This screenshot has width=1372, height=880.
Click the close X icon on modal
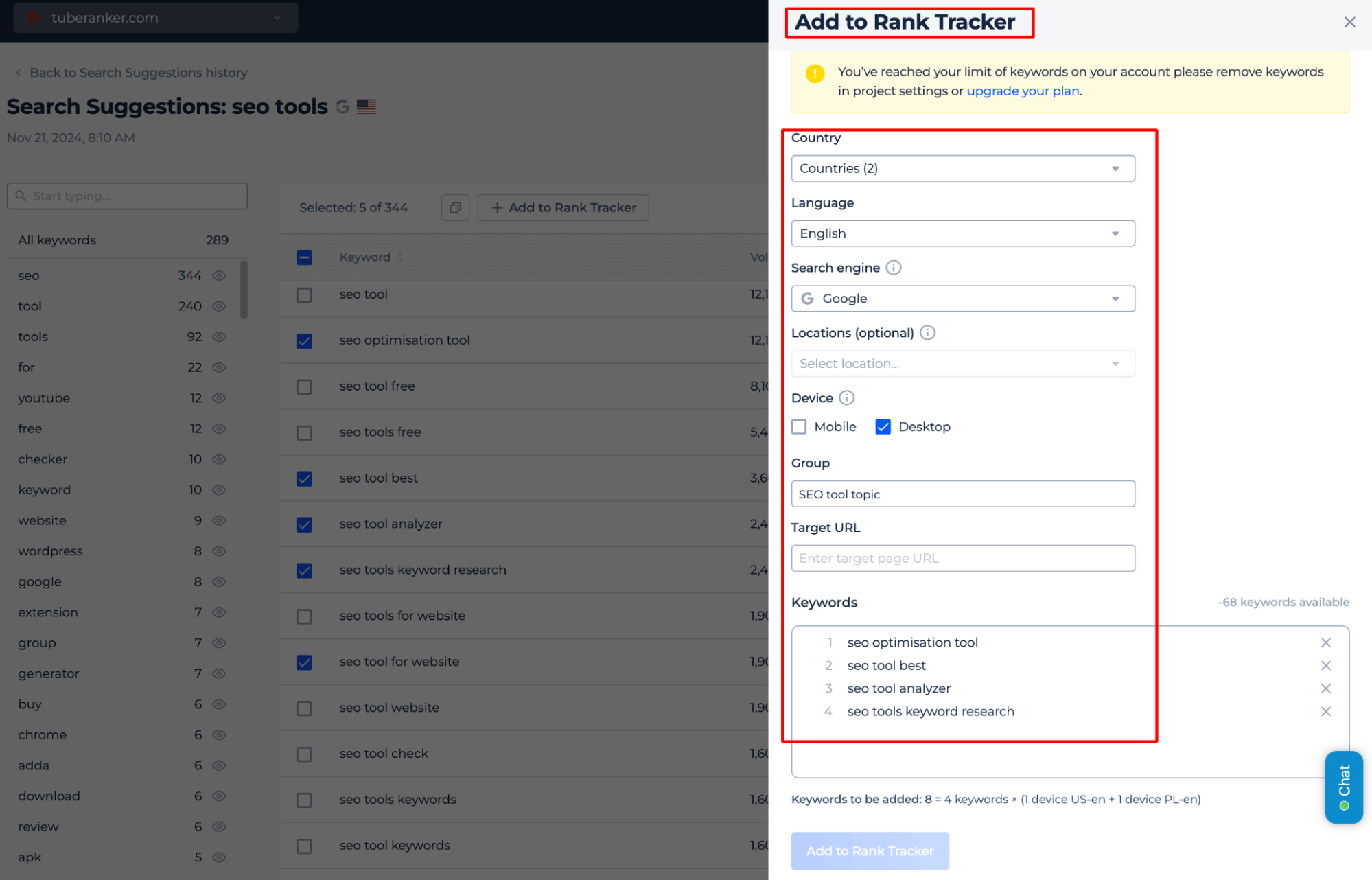tap(1347, 19)
